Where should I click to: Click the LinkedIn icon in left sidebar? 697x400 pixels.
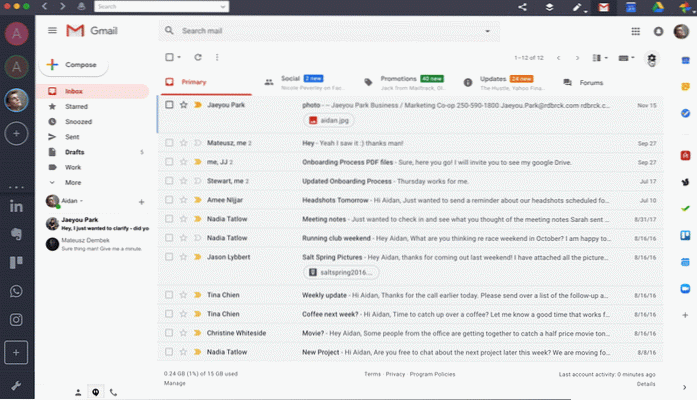pyautogui.click(x=17, y=206)
